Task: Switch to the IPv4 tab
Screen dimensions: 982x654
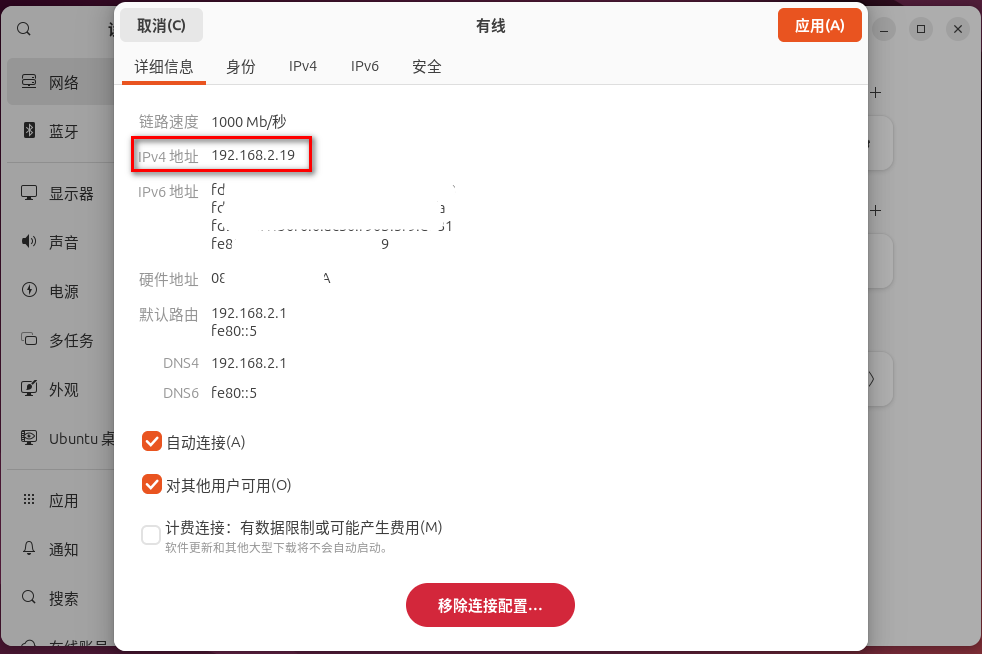Action: [302, 66]
